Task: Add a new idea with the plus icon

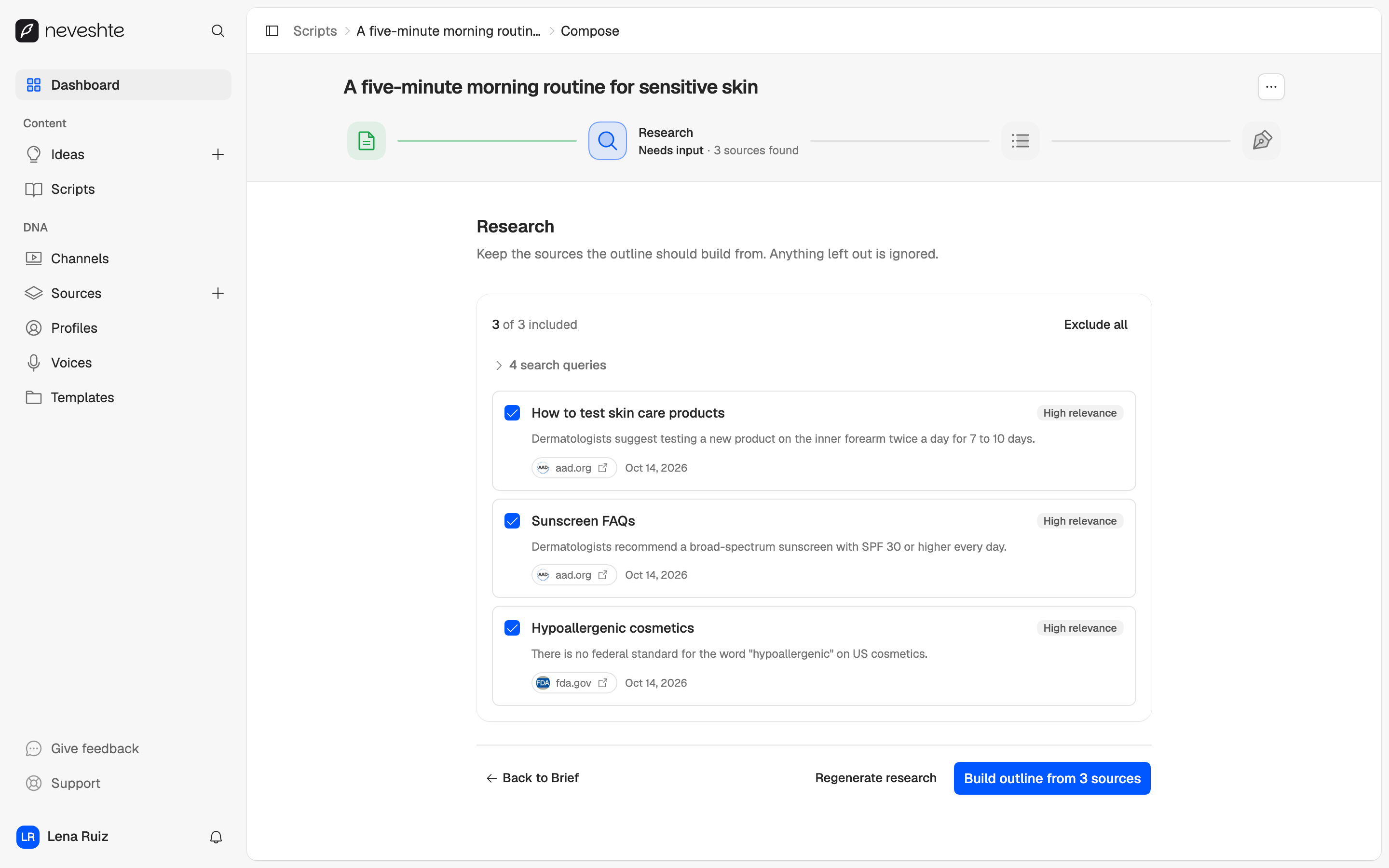Action: (x=218, y=154)
